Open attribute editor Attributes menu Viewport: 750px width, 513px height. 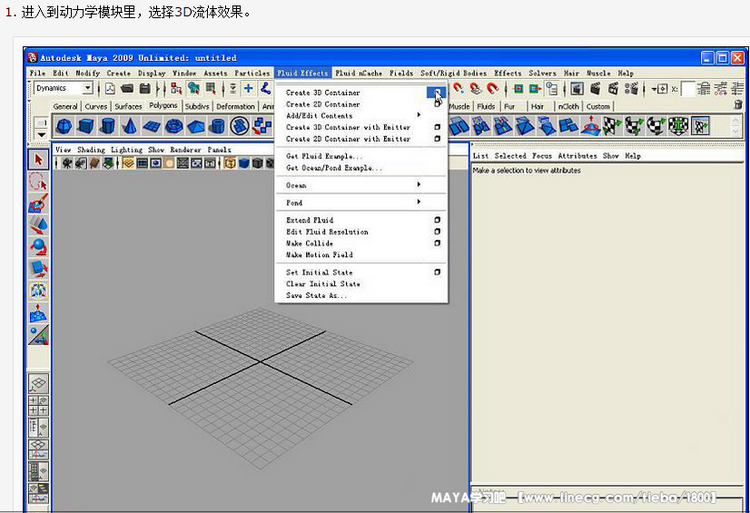(x=577, y=156)
